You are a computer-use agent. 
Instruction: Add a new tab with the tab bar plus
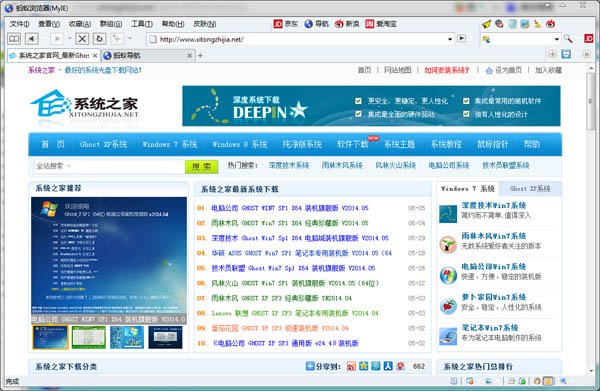coord(200,56)
